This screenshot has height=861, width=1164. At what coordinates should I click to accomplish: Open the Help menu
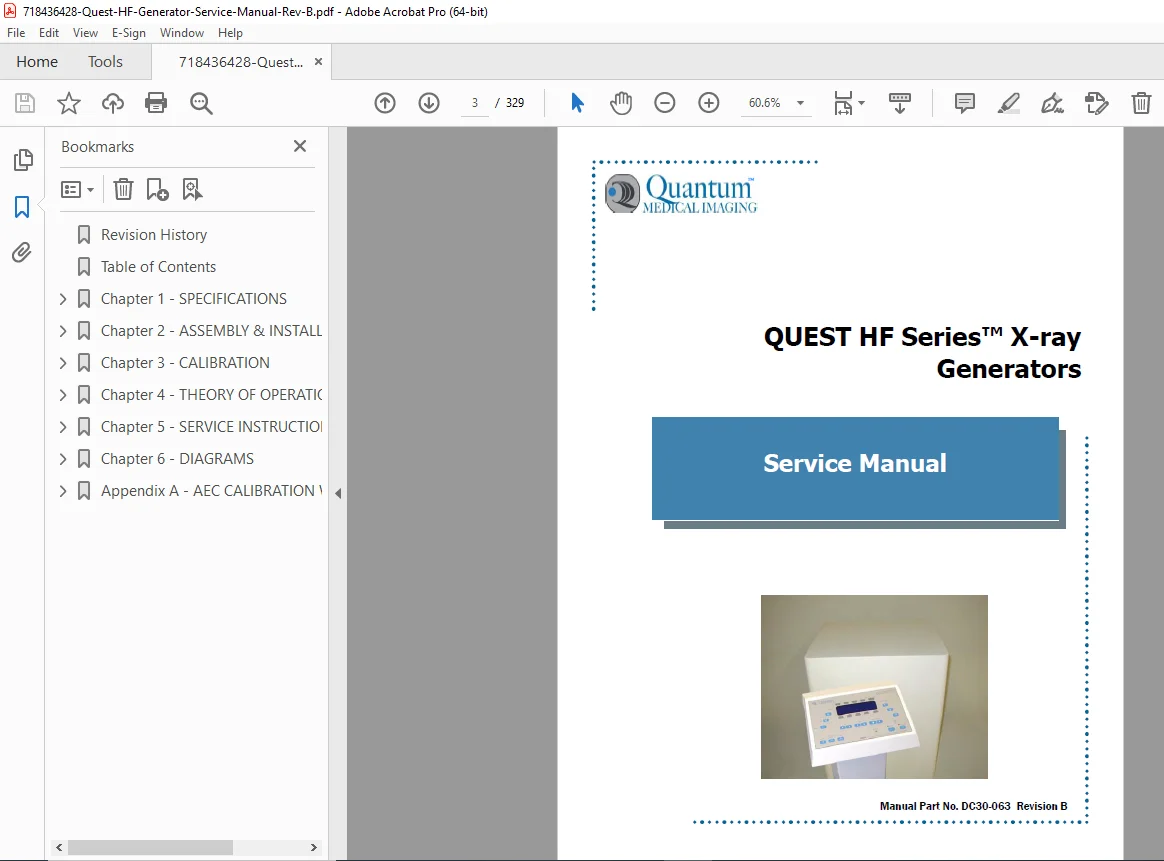[x=230, y=33]
